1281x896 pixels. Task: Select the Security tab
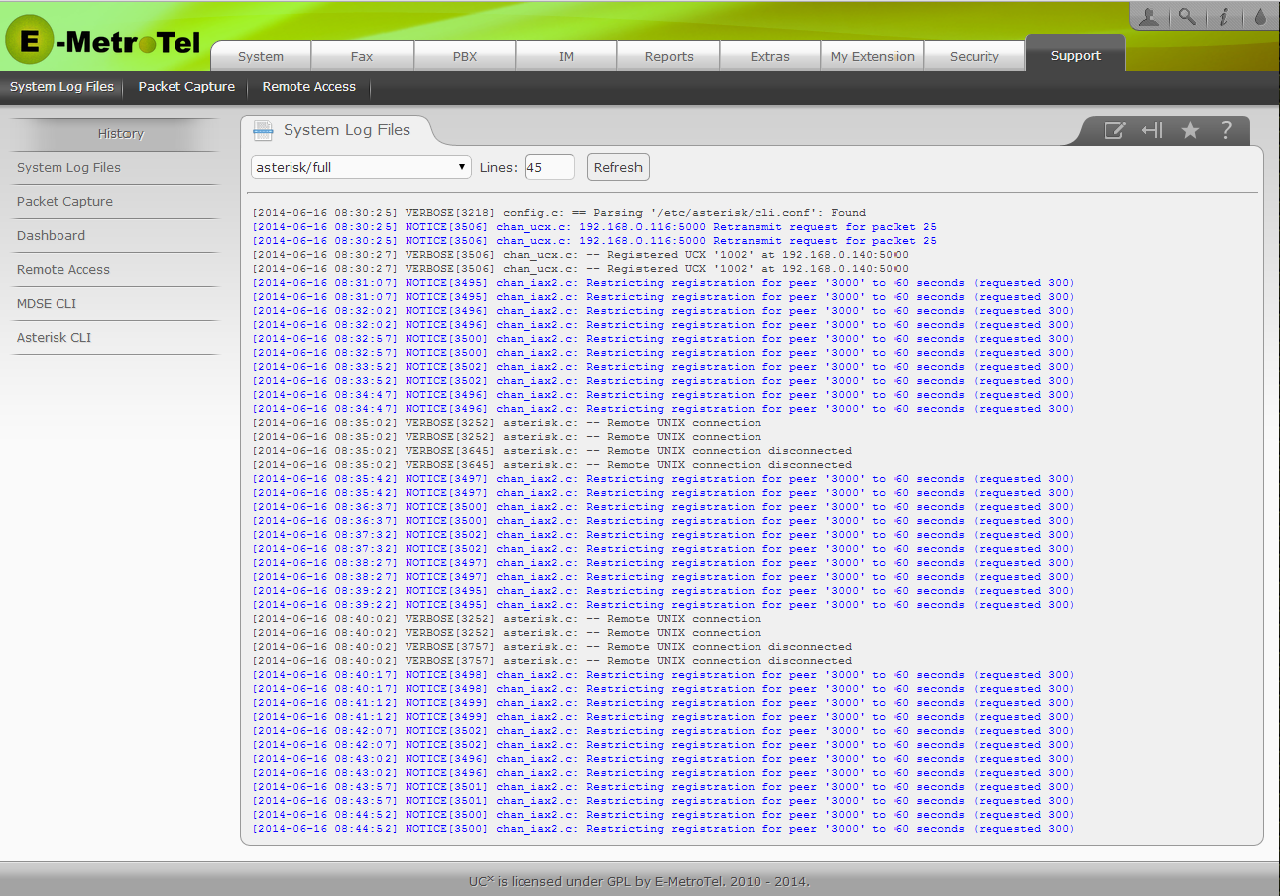tap(975, 56)
